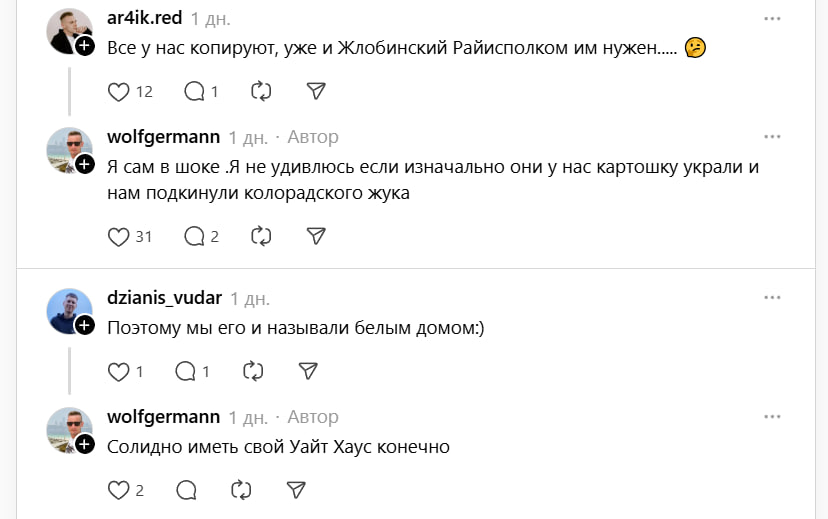Open more options for dzianis_vudar's comment
Screen dimensions: 828x519
[772, 298]
